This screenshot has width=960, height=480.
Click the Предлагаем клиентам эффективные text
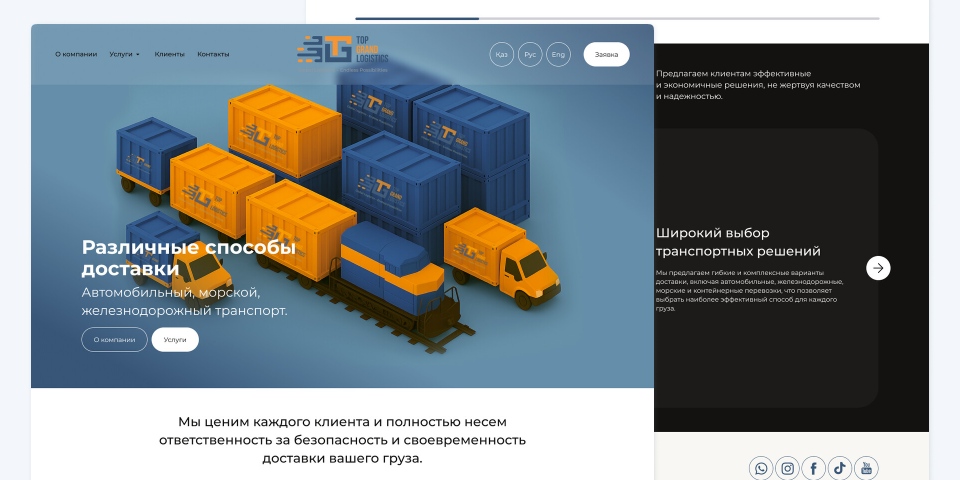(758, 85)
